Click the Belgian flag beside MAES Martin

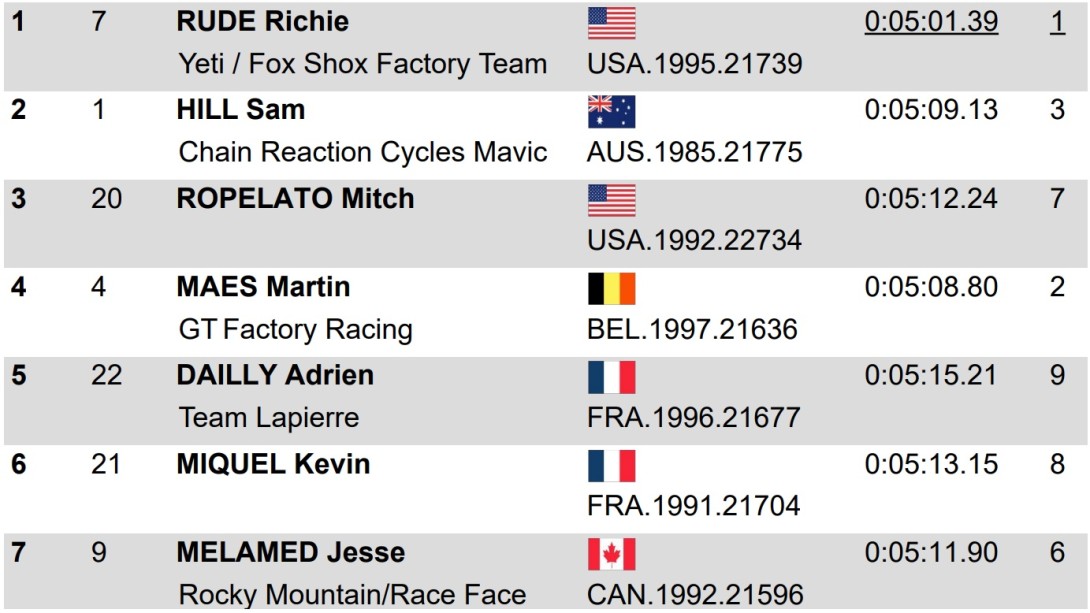[612, 288]
